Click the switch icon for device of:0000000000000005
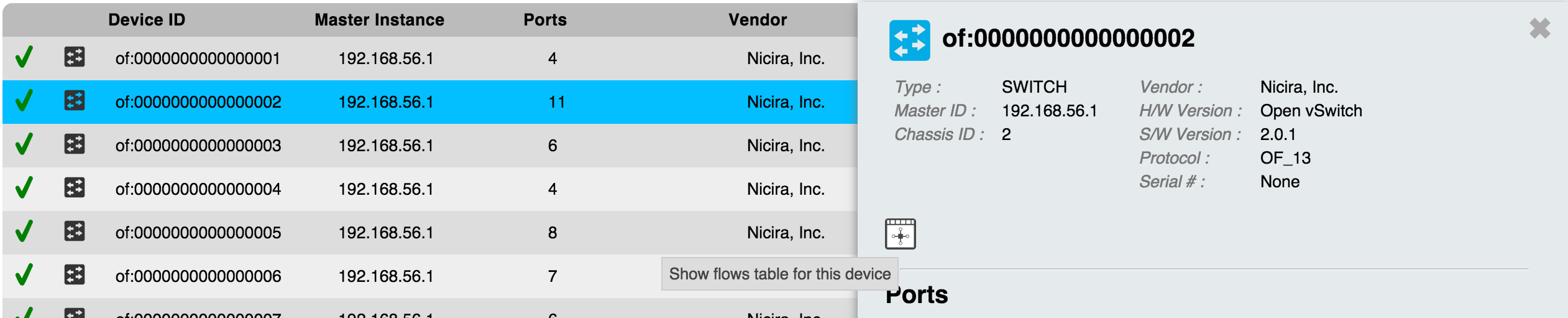This screenshot has width=1568, height=318. point(75,231)
